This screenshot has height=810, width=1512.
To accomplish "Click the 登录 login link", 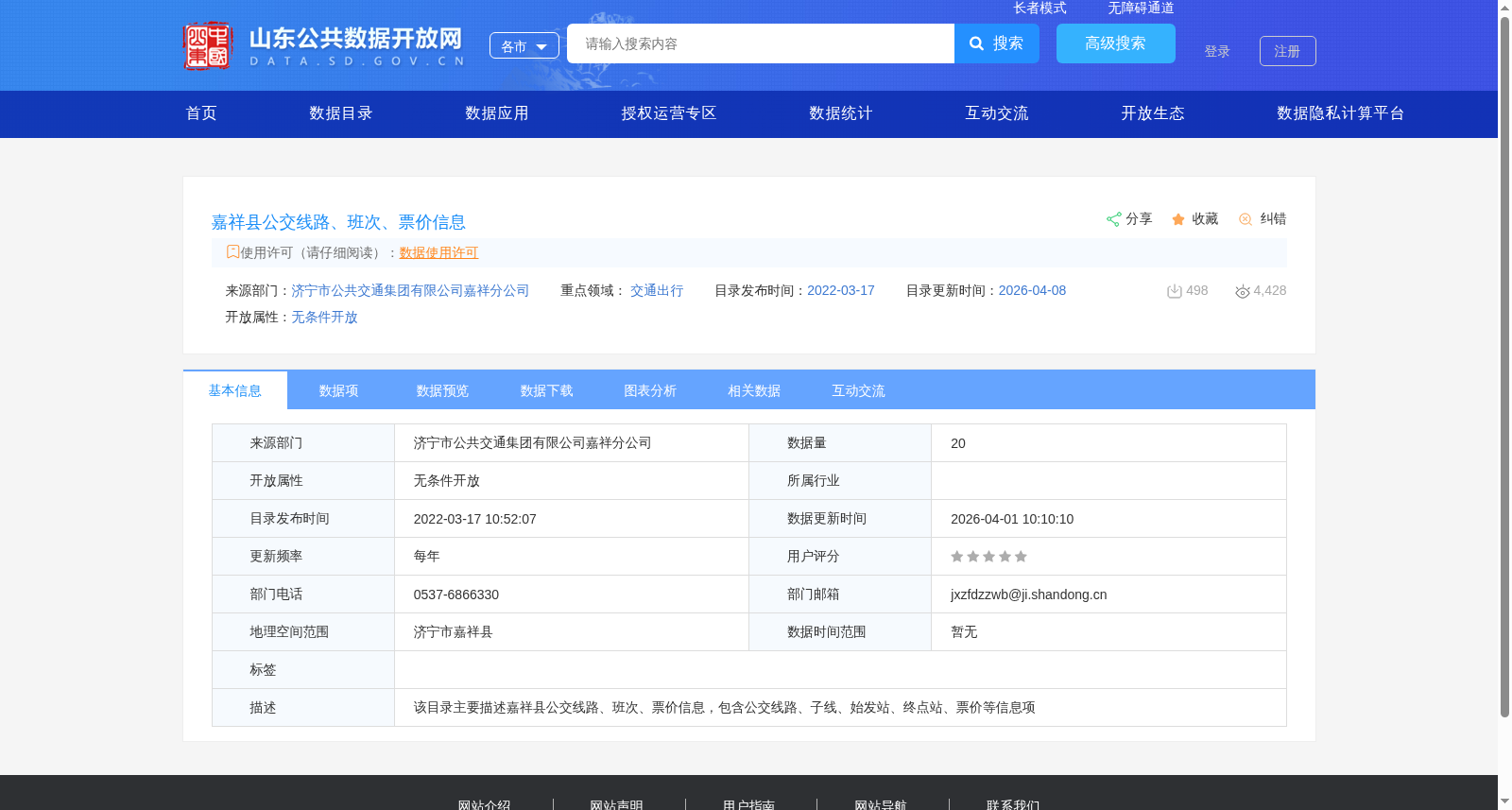I will (1217, 51).
